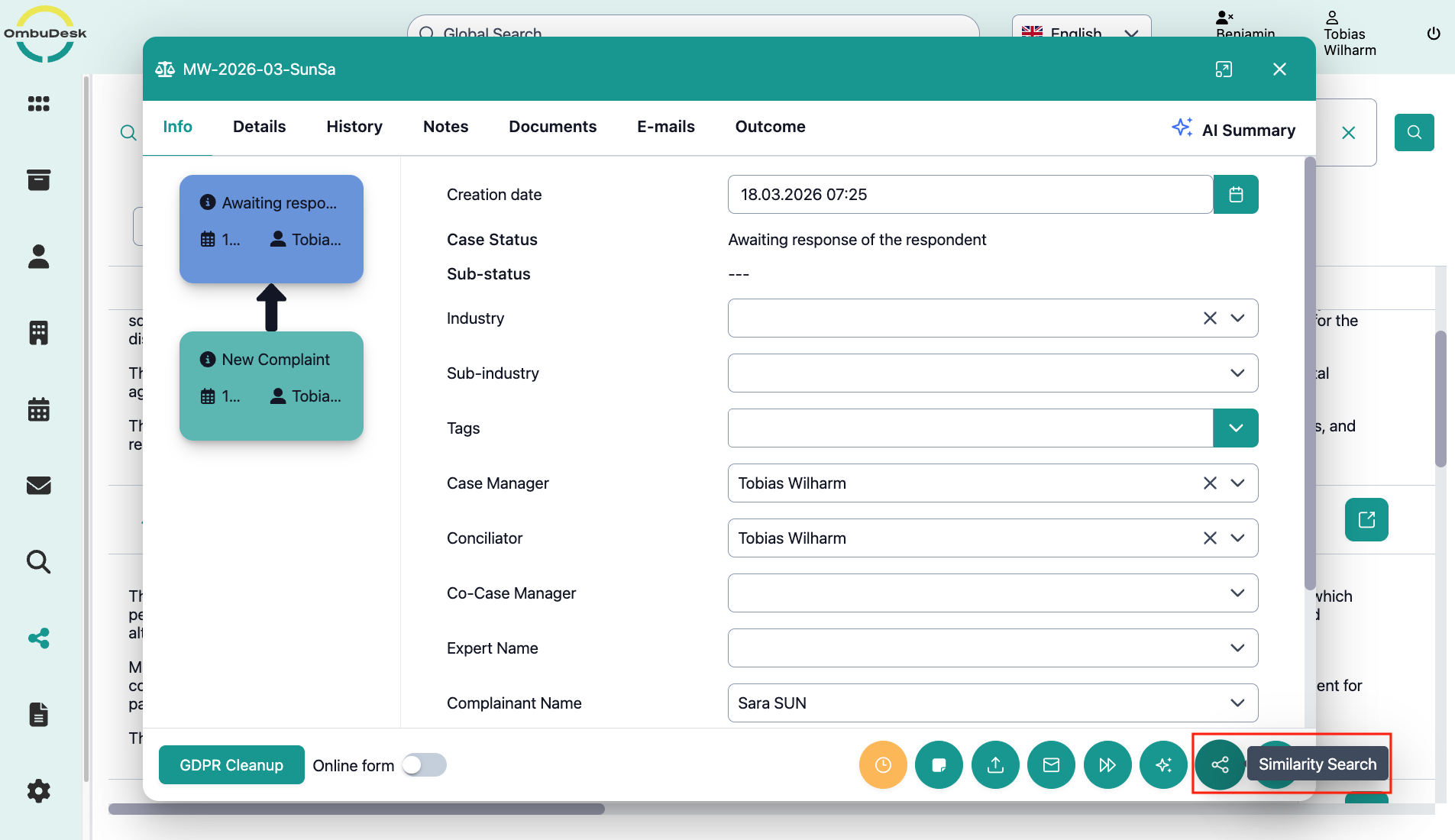Switch to the History tab
1455x840 pixels.
354,127
